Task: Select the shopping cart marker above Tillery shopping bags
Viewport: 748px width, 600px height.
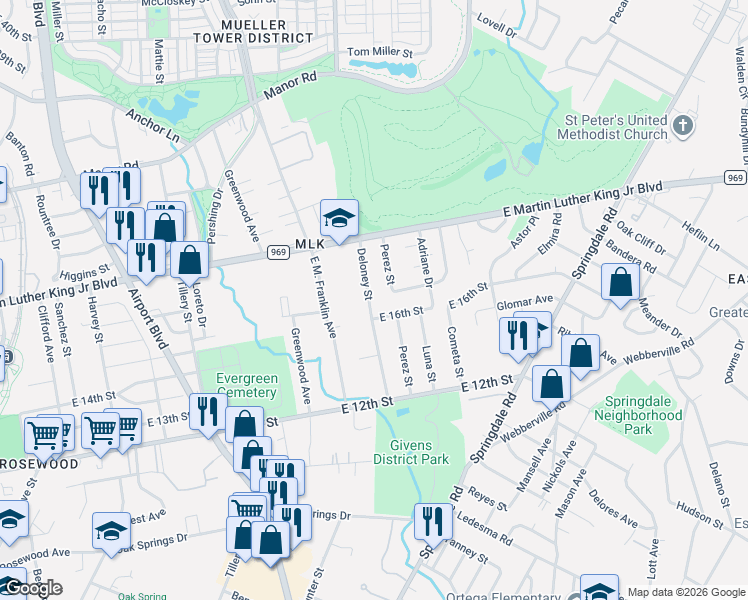Action: (x=248, y=508)
